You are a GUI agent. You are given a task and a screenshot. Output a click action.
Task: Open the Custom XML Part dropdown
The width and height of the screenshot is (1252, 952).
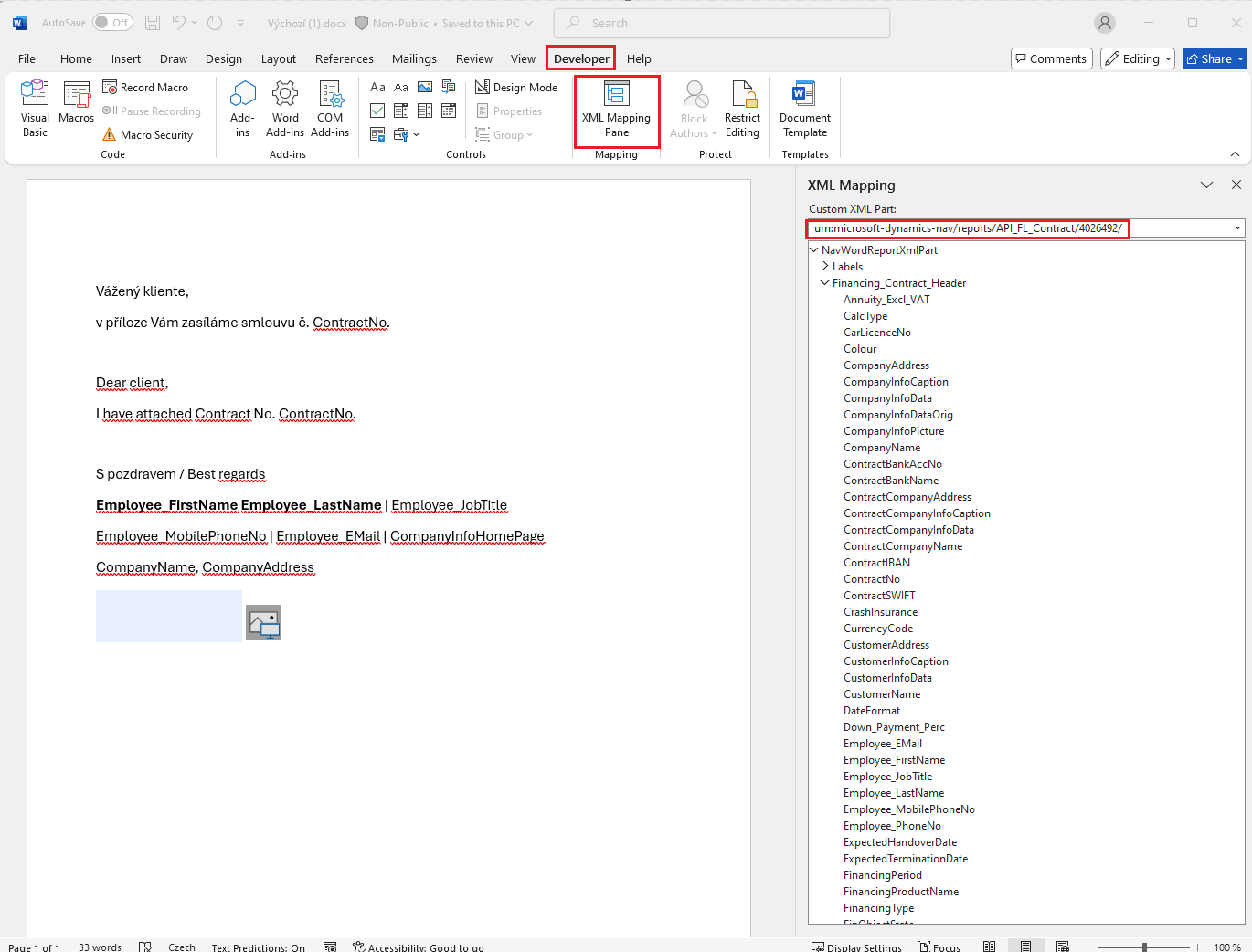click(x=1237, y=228)
